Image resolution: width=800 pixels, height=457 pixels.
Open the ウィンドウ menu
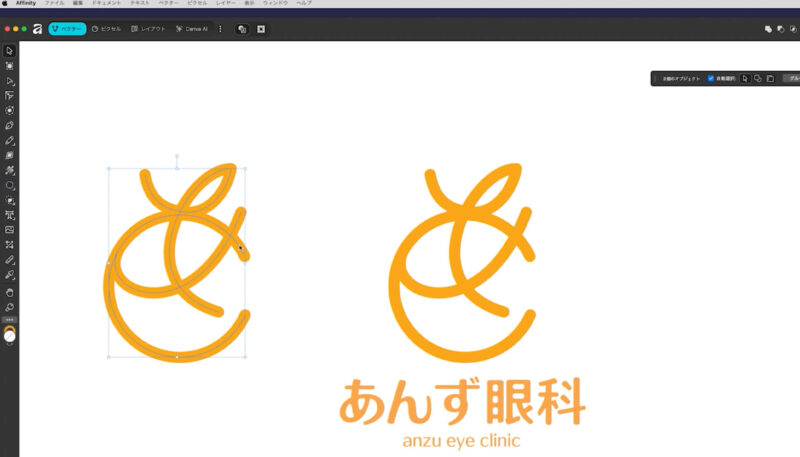(276, 3)
